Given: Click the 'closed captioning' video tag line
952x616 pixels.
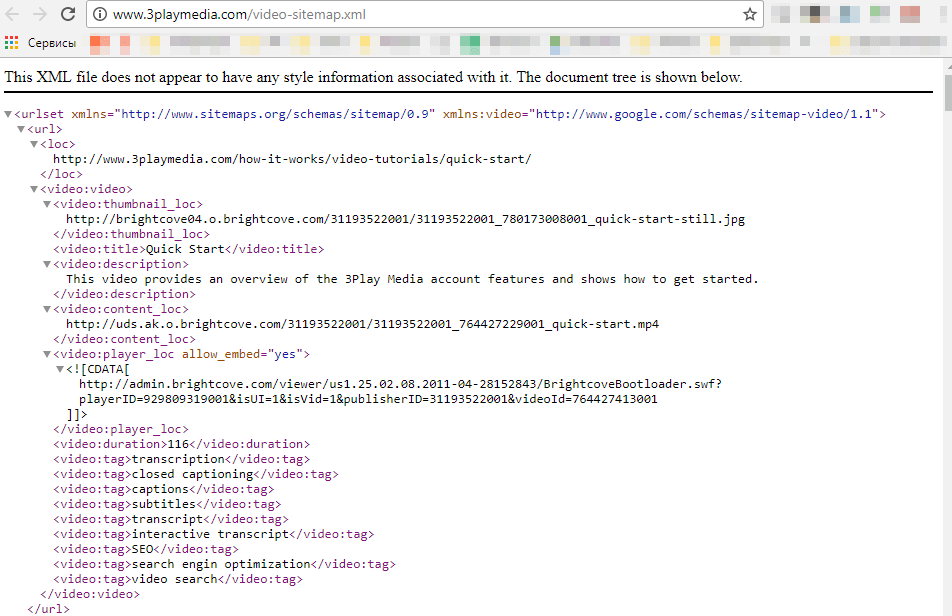Looking at the screenshot, I should 196,474.
